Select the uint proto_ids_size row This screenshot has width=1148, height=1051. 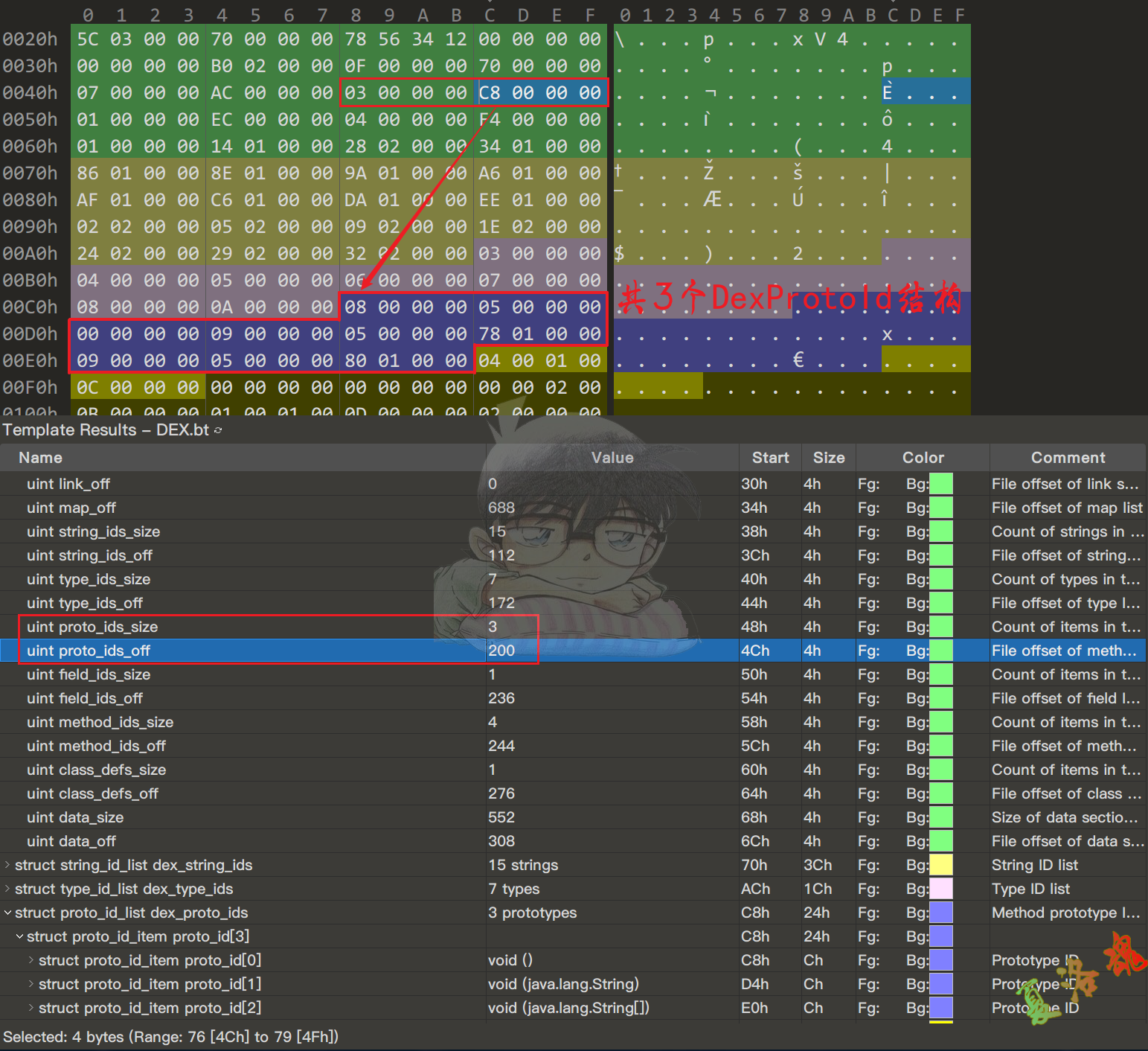pos(92,627)
